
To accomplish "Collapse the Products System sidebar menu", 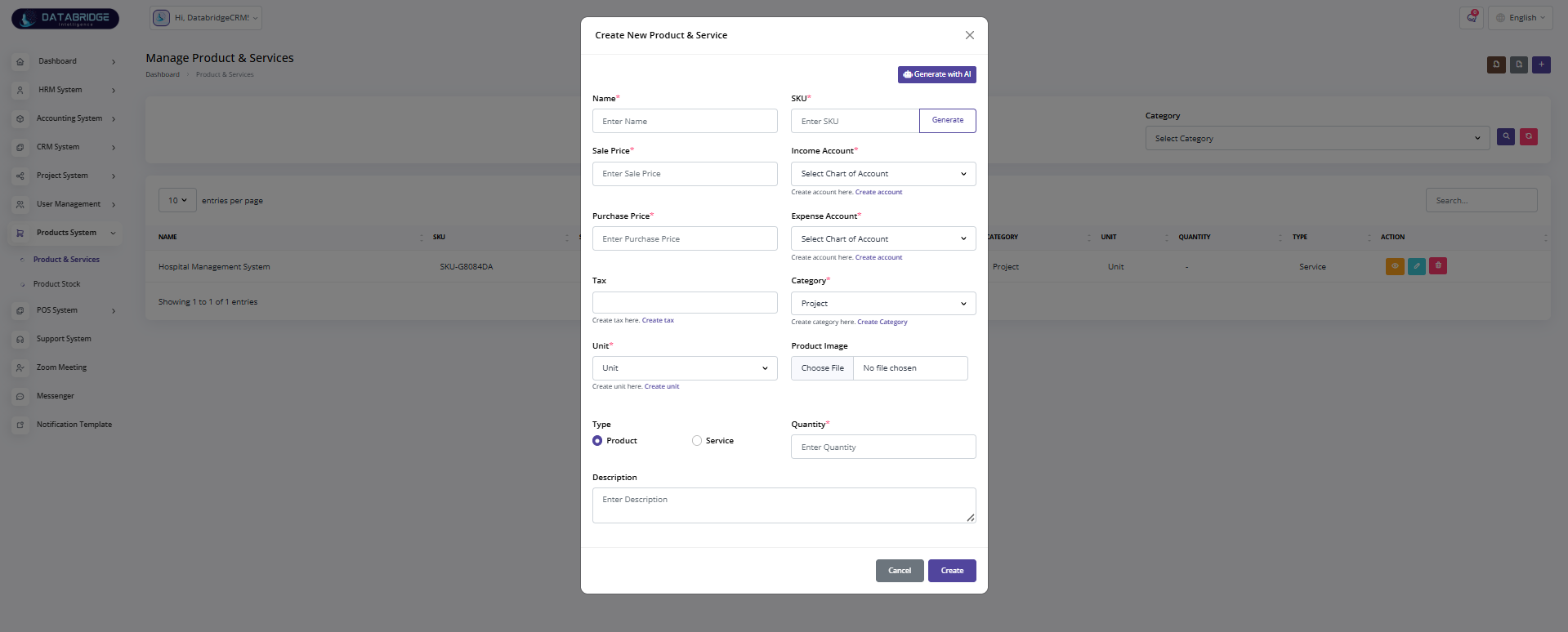I will tap(65, 233).
